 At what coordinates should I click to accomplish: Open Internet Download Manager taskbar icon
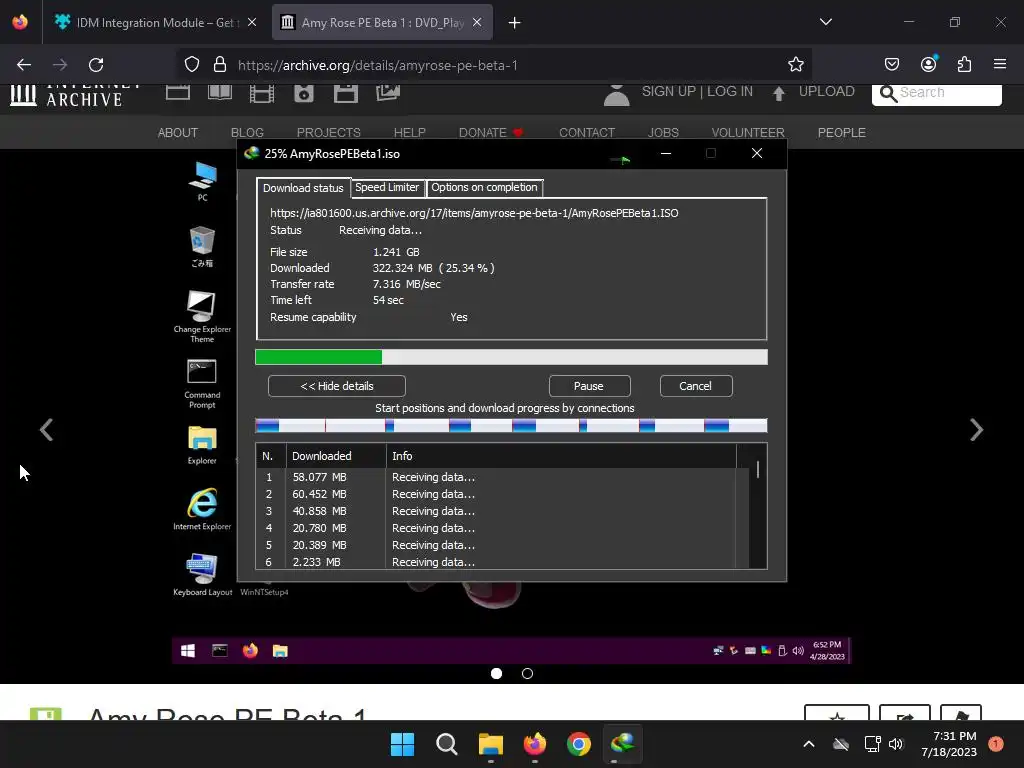click(623, 744)
